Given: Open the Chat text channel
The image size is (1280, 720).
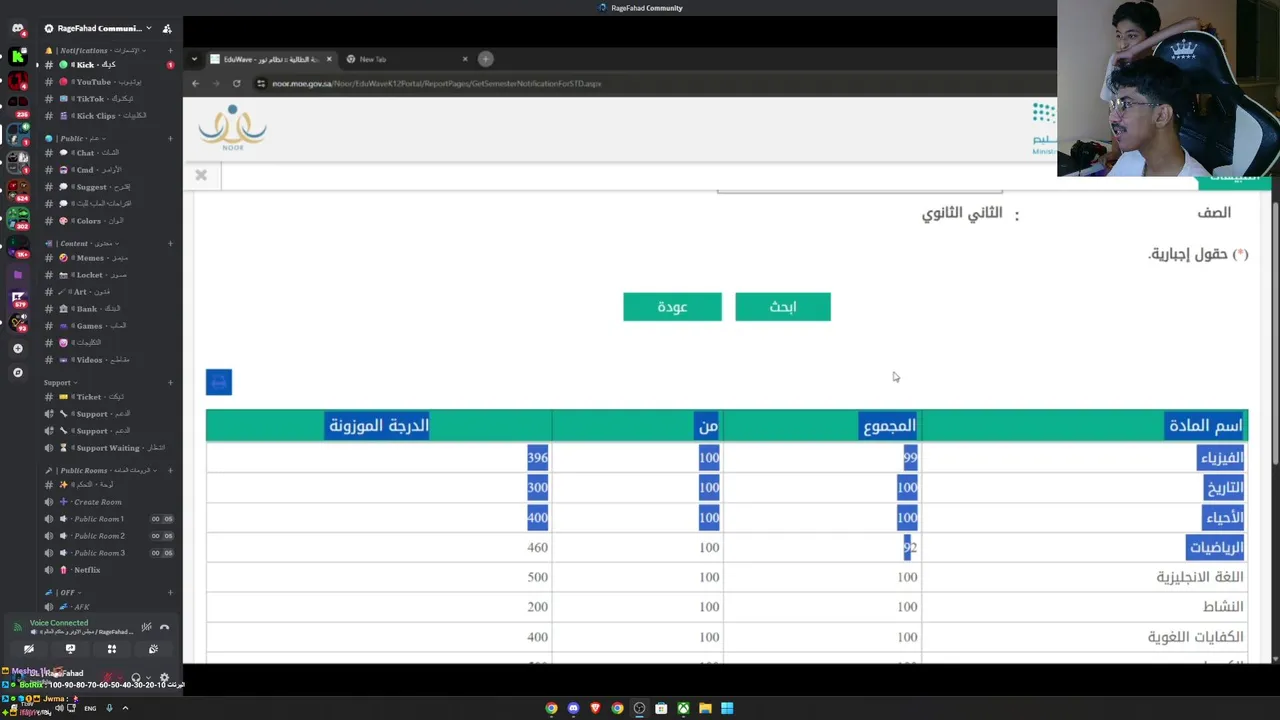Looking at the screenshot, I should tap(108, 153).
